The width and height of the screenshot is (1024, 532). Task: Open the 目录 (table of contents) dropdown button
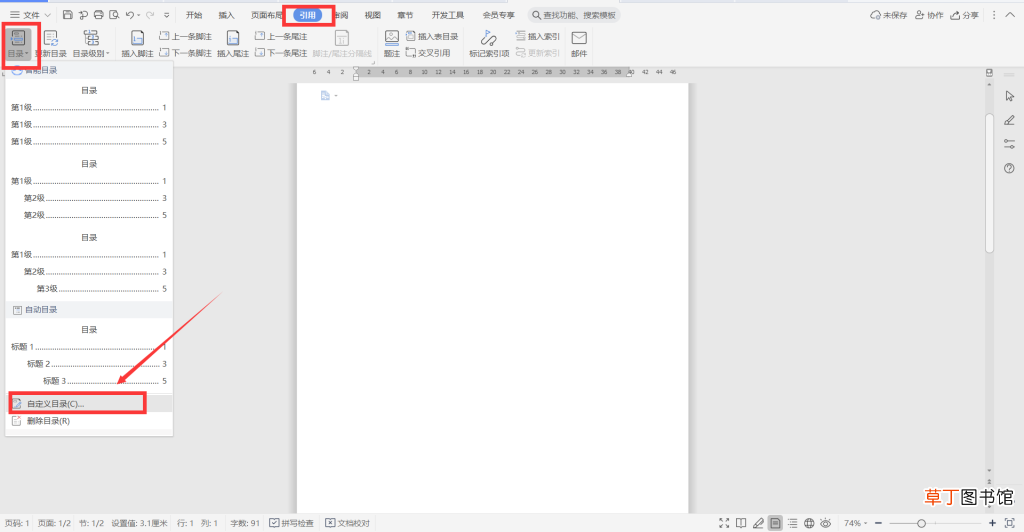(x=18, y=44)
